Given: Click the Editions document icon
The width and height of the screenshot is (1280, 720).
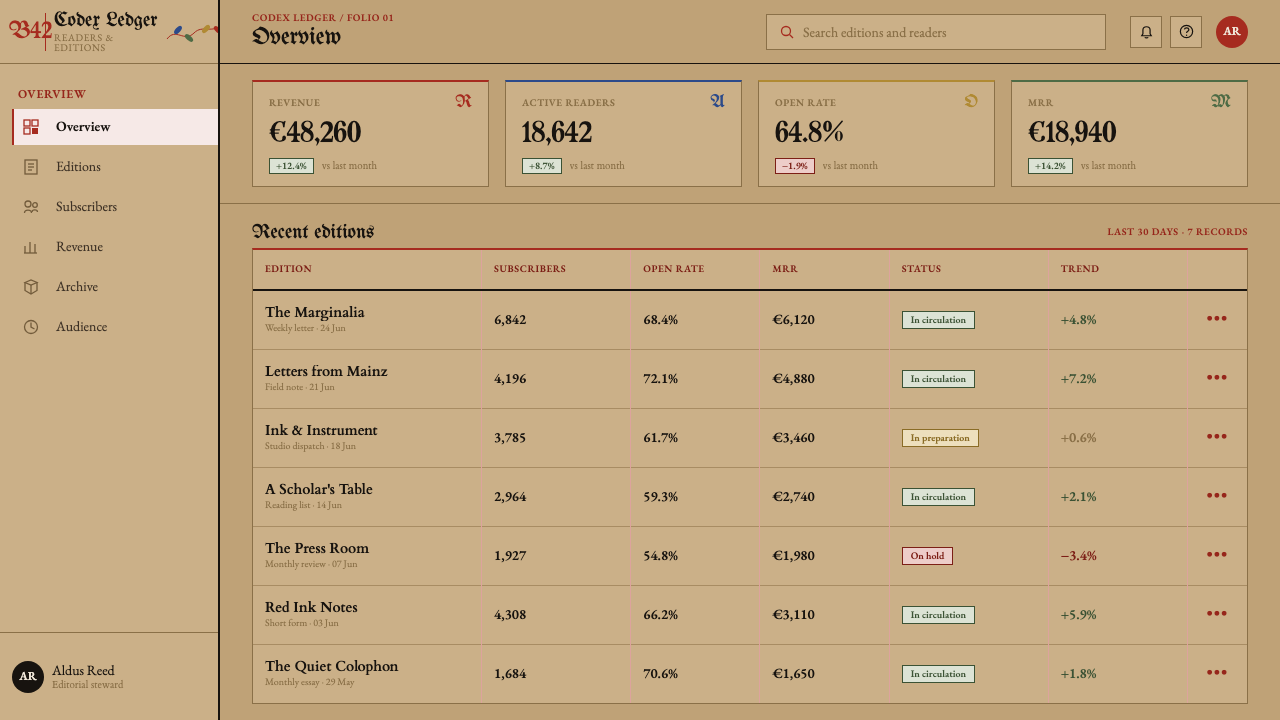Looking at the screenshot, I should 31,167.
